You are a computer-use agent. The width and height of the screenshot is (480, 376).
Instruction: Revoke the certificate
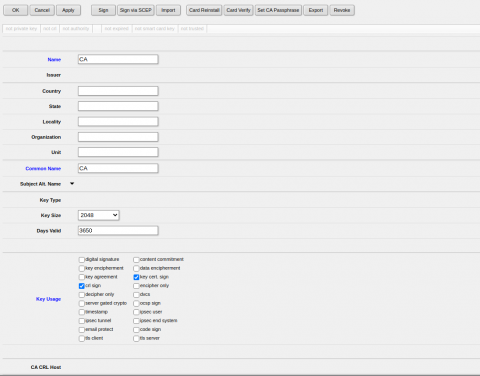(x=342, y=10)
